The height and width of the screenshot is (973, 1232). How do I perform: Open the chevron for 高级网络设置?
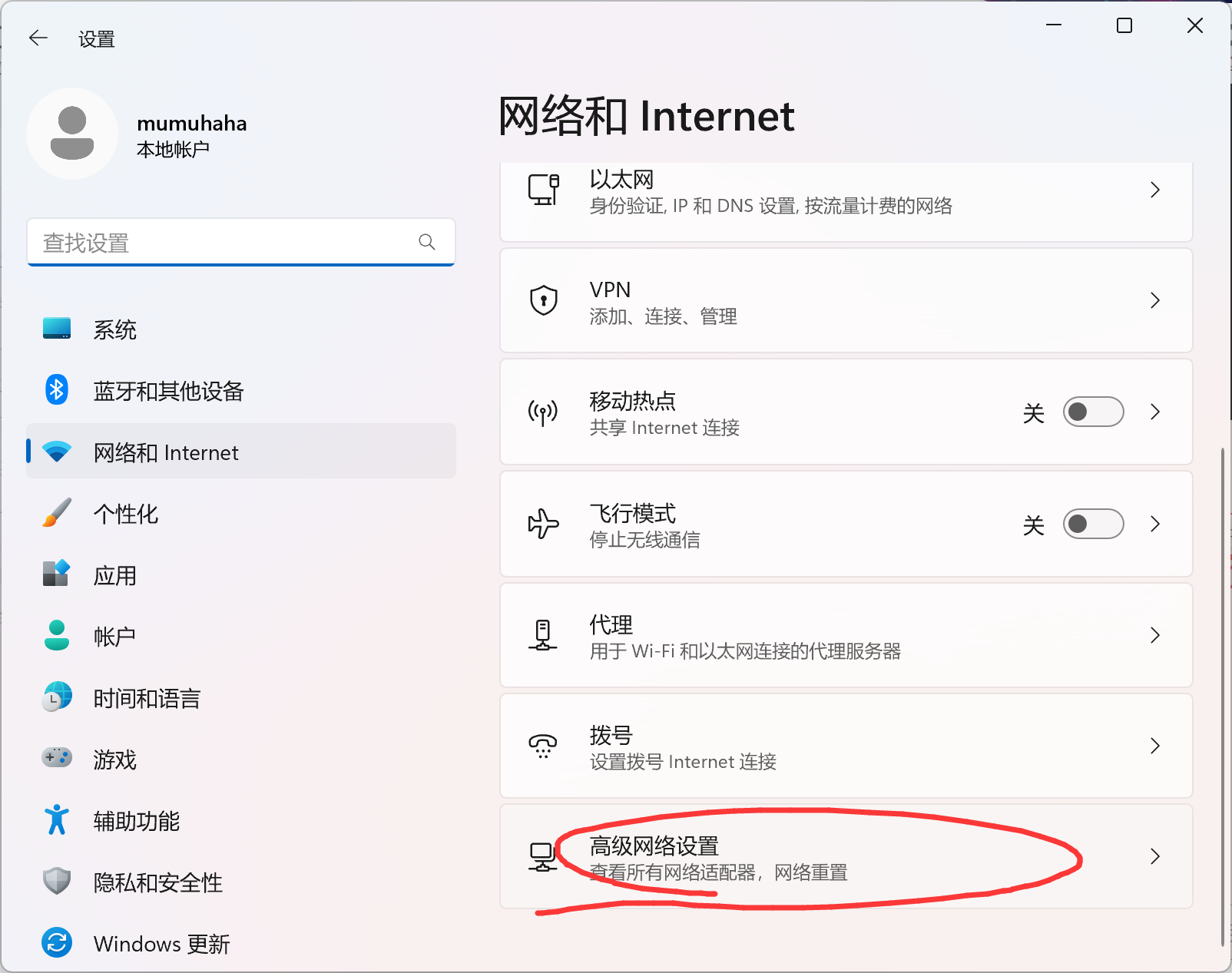(x=1154, y=856)
